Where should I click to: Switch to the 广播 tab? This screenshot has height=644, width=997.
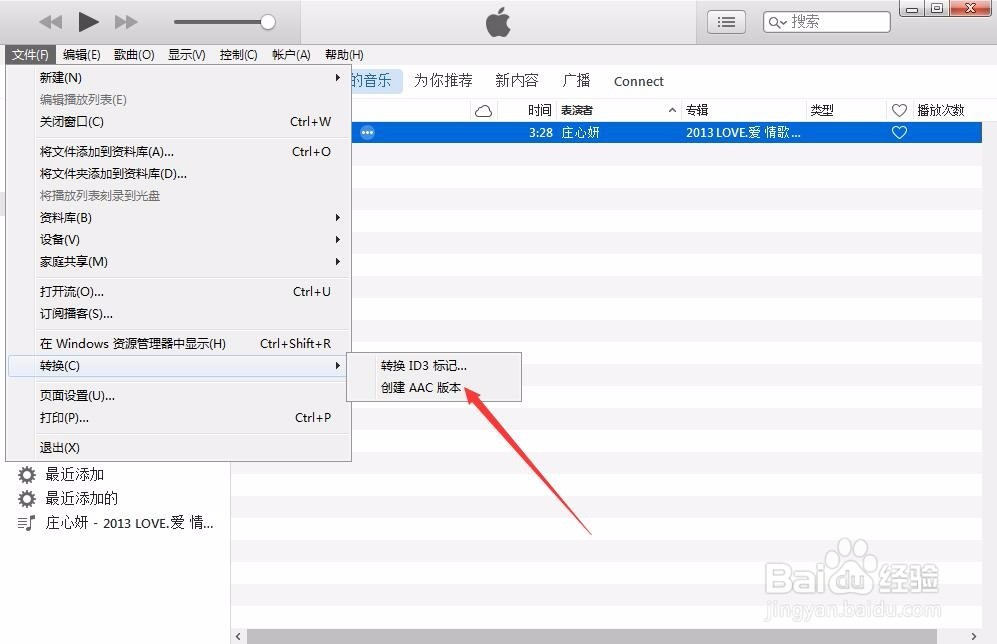click(577, 81)
